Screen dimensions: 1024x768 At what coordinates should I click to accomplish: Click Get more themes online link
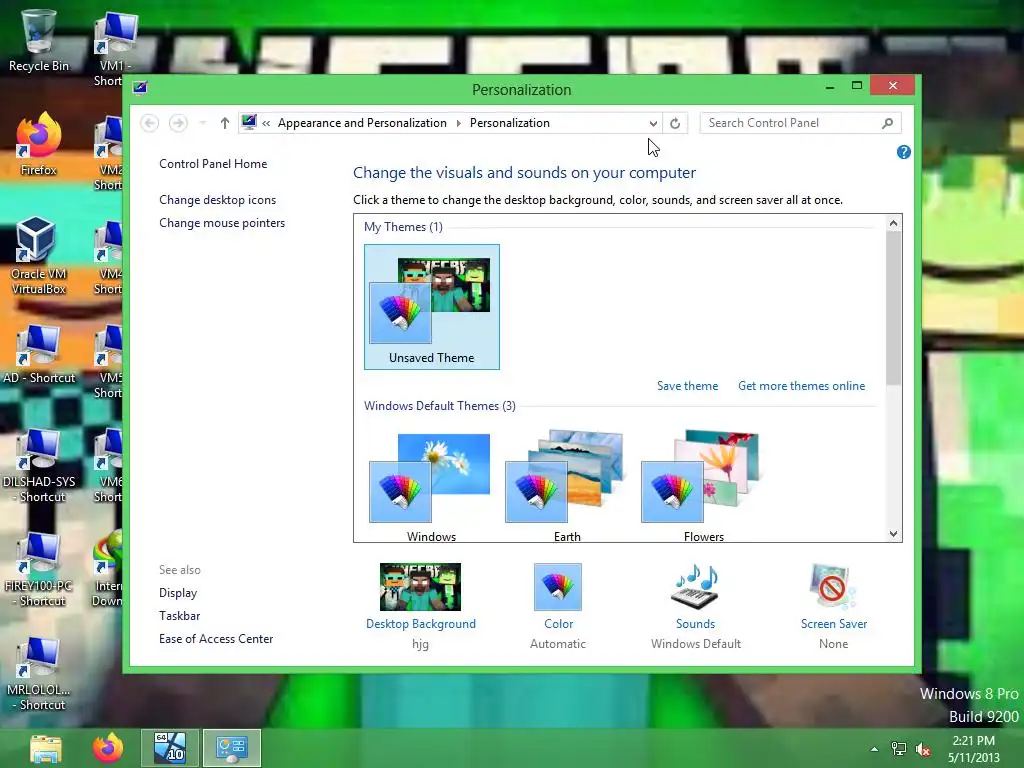[x=801, y=386]
